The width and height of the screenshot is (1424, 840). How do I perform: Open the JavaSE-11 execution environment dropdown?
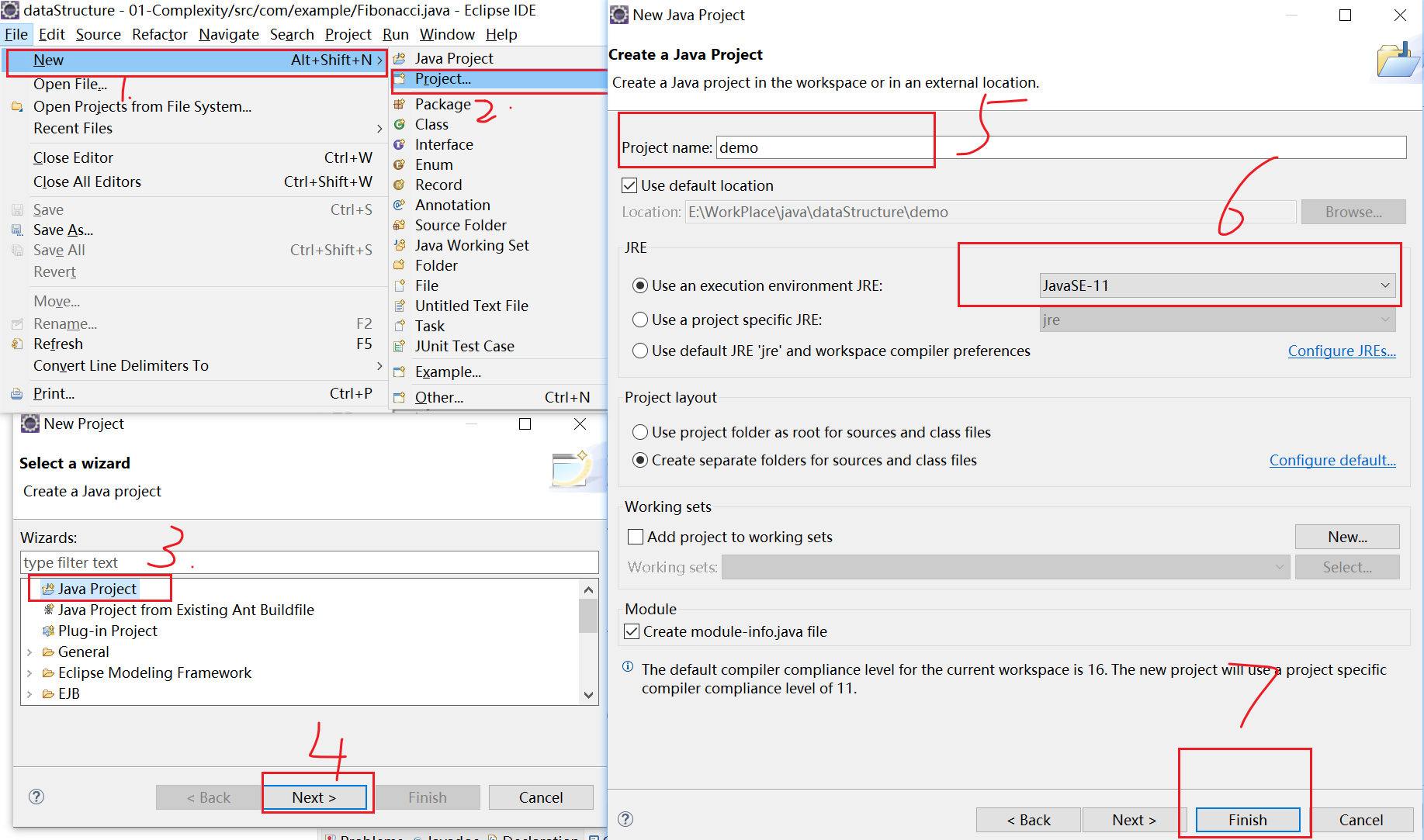[1217, 285]
